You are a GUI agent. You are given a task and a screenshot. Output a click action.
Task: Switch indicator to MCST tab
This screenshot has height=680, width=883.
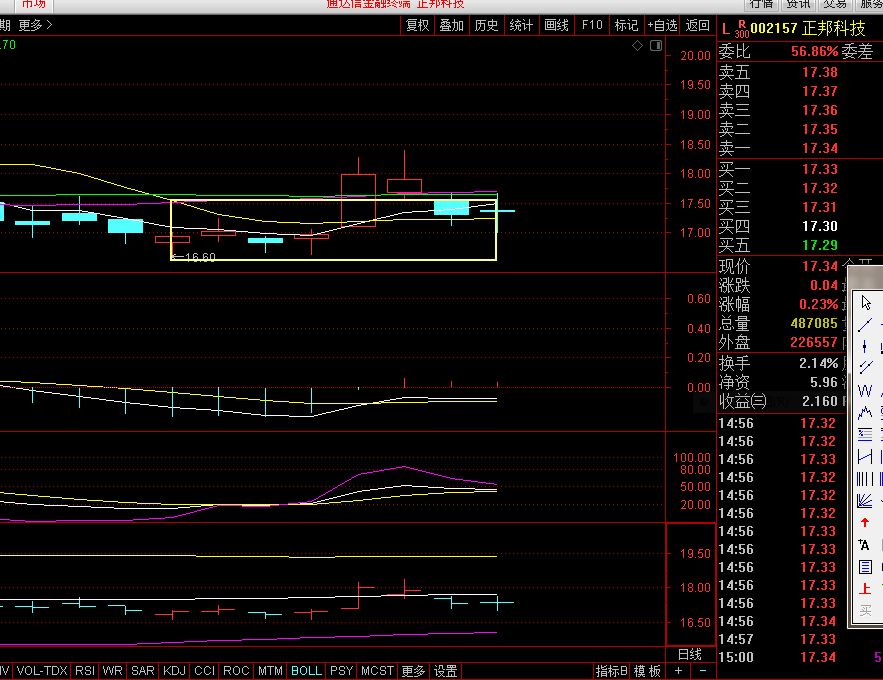(377, 671)
